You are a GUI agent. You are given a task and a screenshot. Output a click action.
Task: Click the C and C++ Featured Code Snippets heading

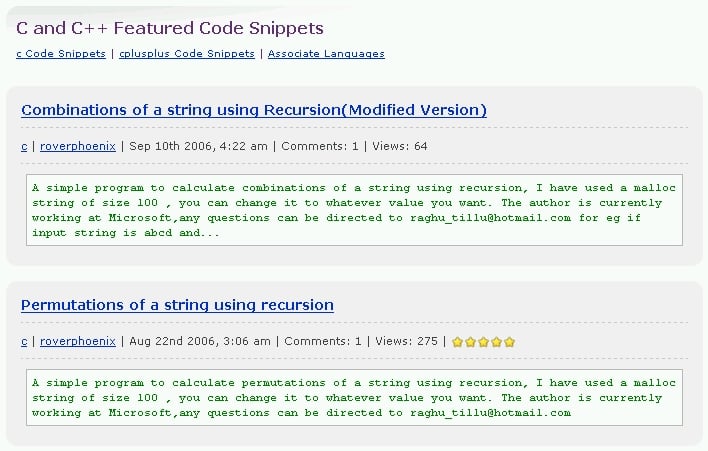170,28
